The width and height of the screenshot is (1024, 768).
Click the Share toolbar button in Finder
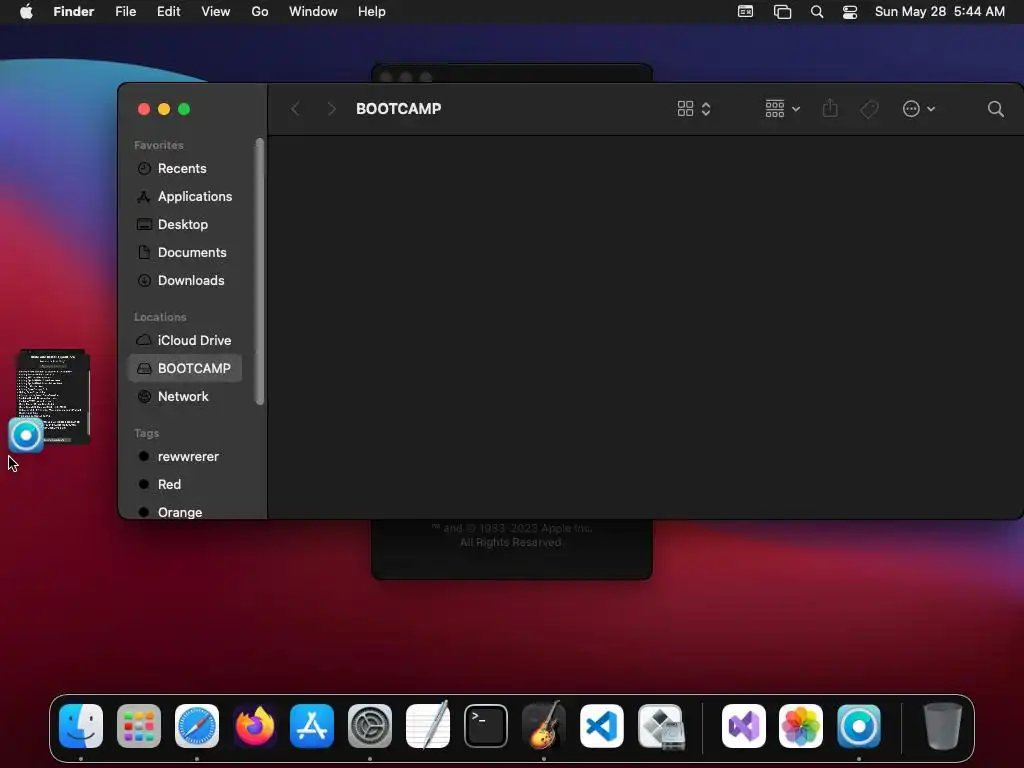(830, 108)
